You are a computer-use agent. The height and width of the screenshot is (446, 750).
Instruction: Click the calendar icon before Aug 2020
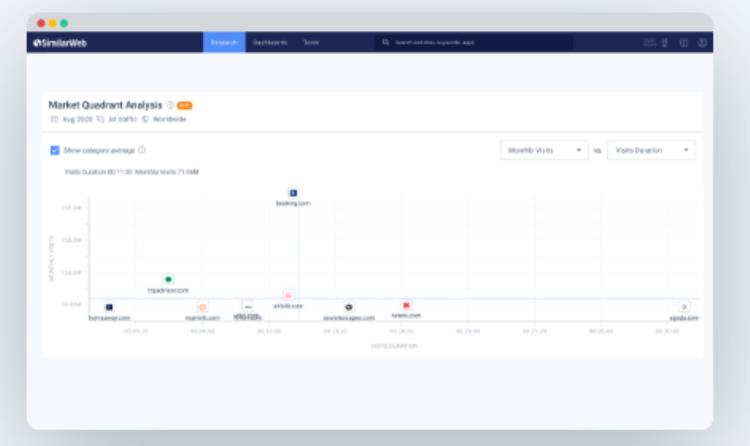(54, 119)
